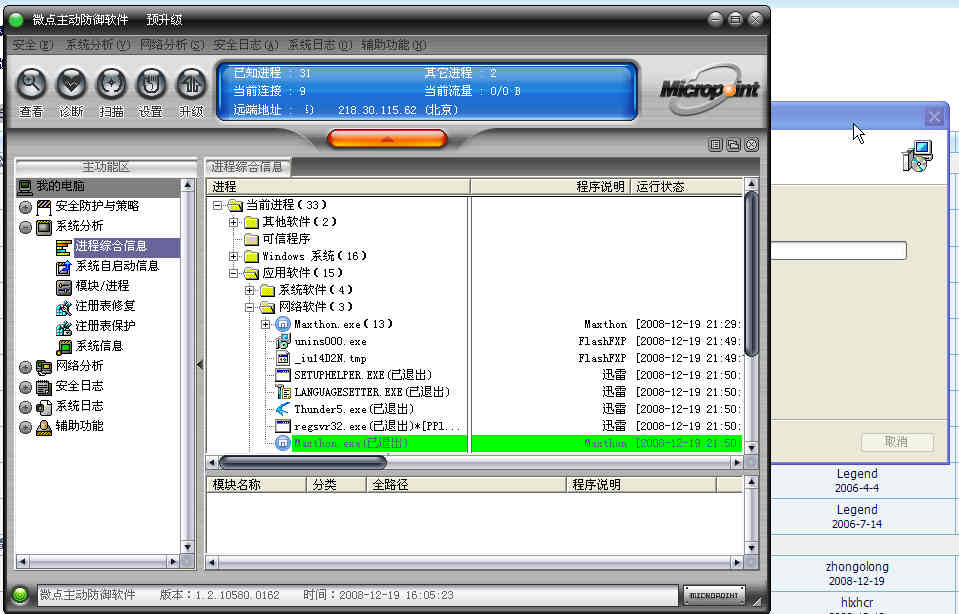The image size is (959, 614).
Task: Collapse the 当前进程 (33) tree node
Action: pyautogui.click(x=217, y=205)
